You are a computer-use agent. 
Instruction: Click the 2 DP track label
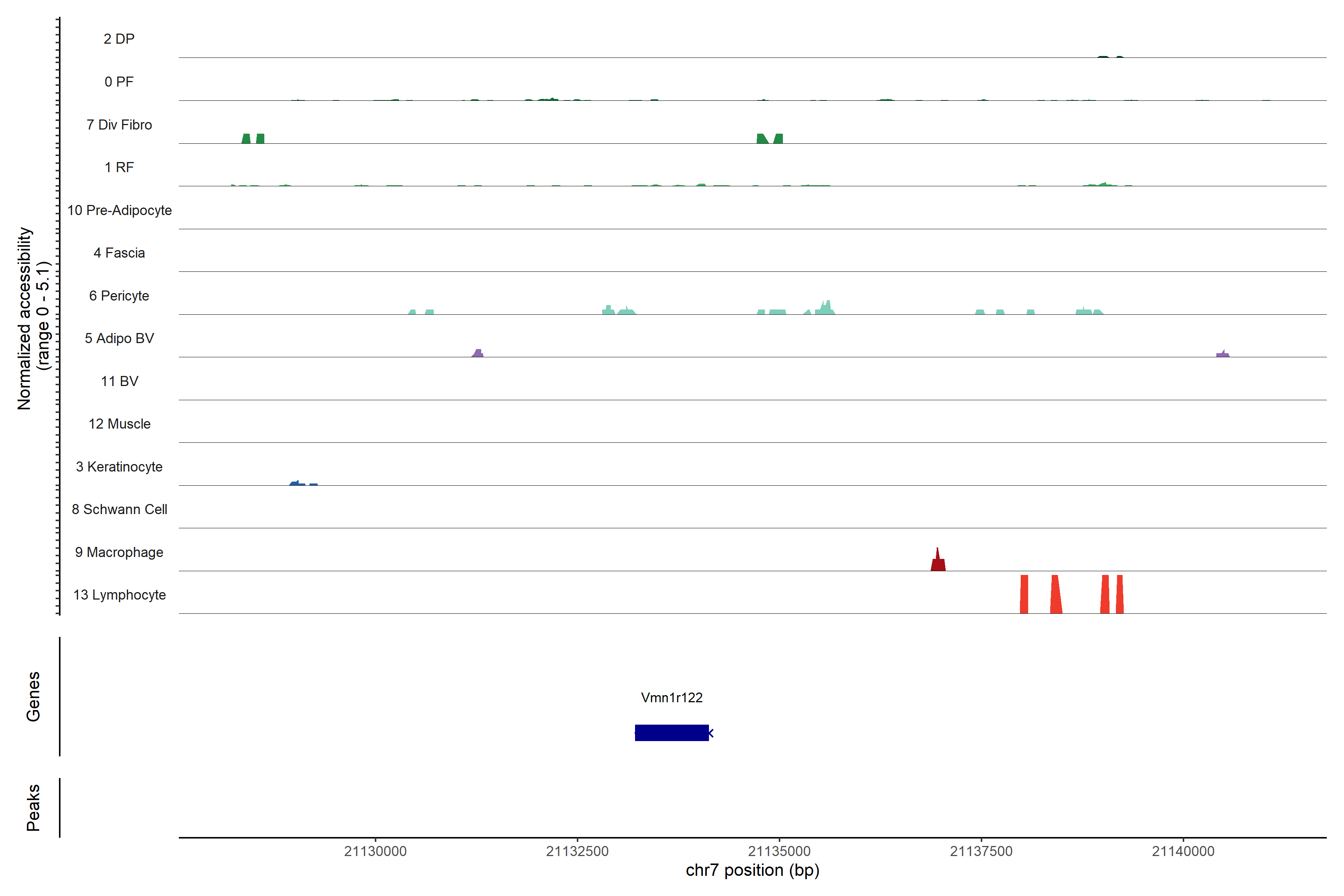(119, 39)
